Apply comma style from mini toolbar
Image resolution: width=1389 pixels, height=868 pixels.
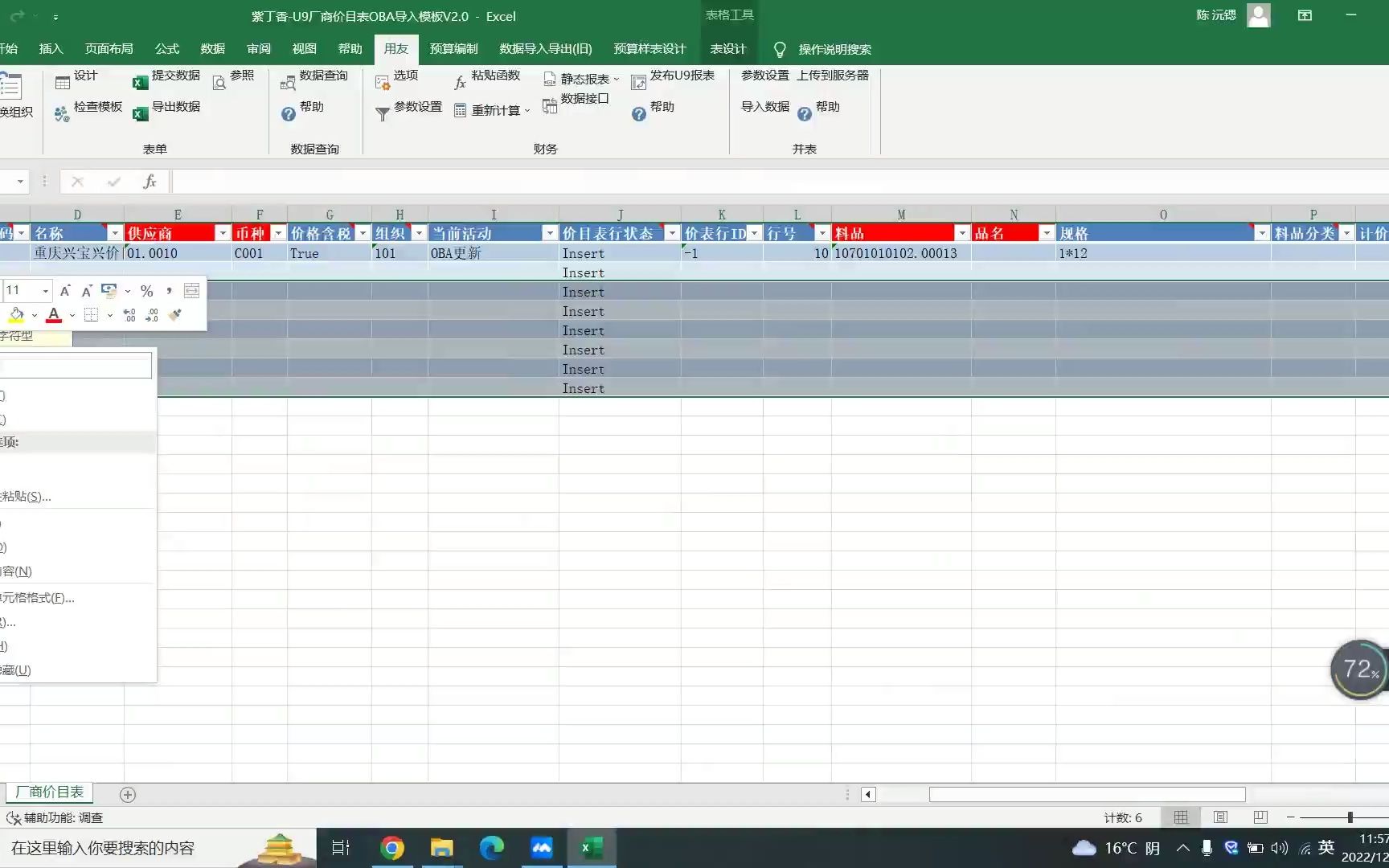169,291
